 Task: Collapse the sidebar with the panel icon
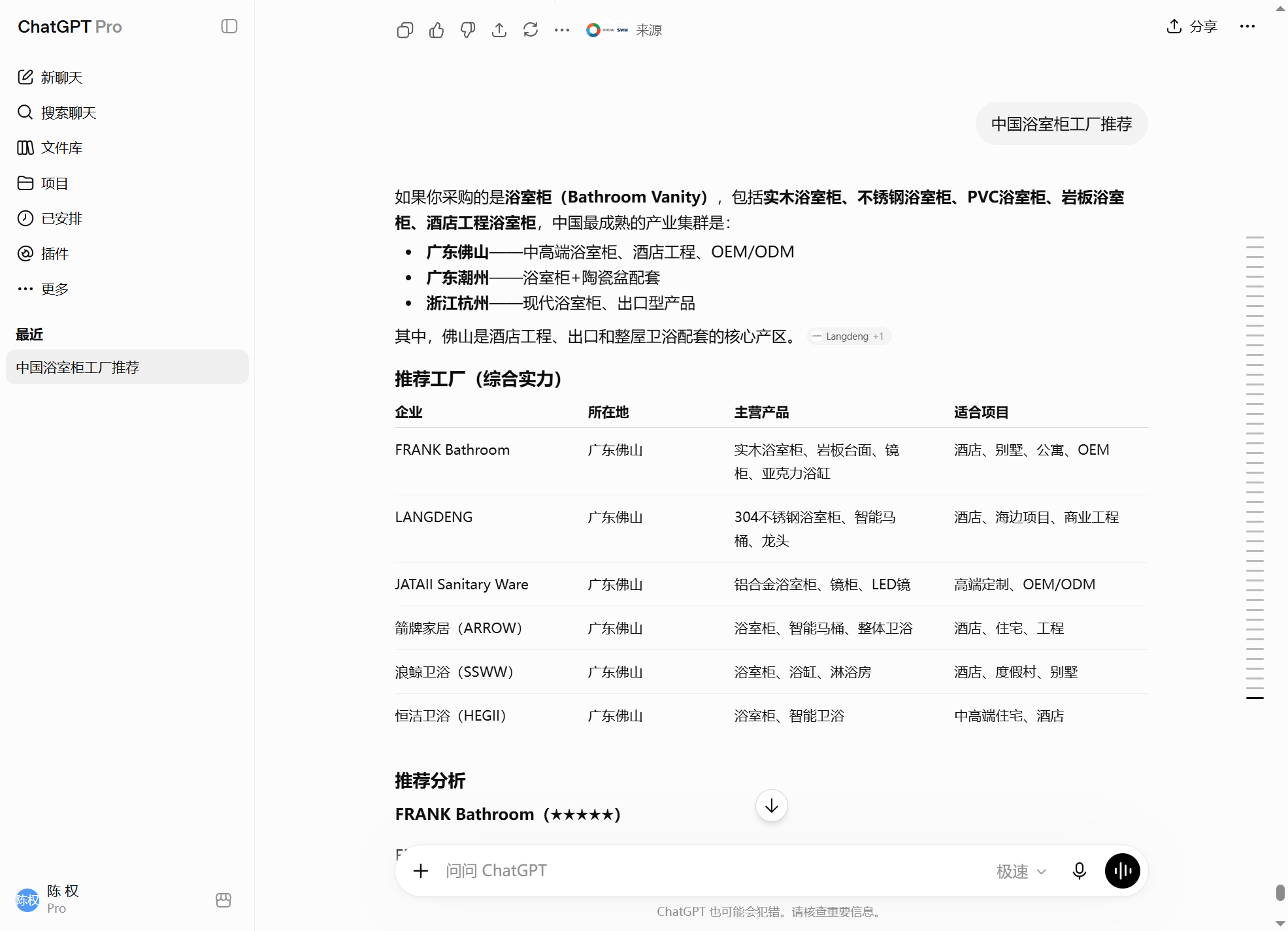229,26
